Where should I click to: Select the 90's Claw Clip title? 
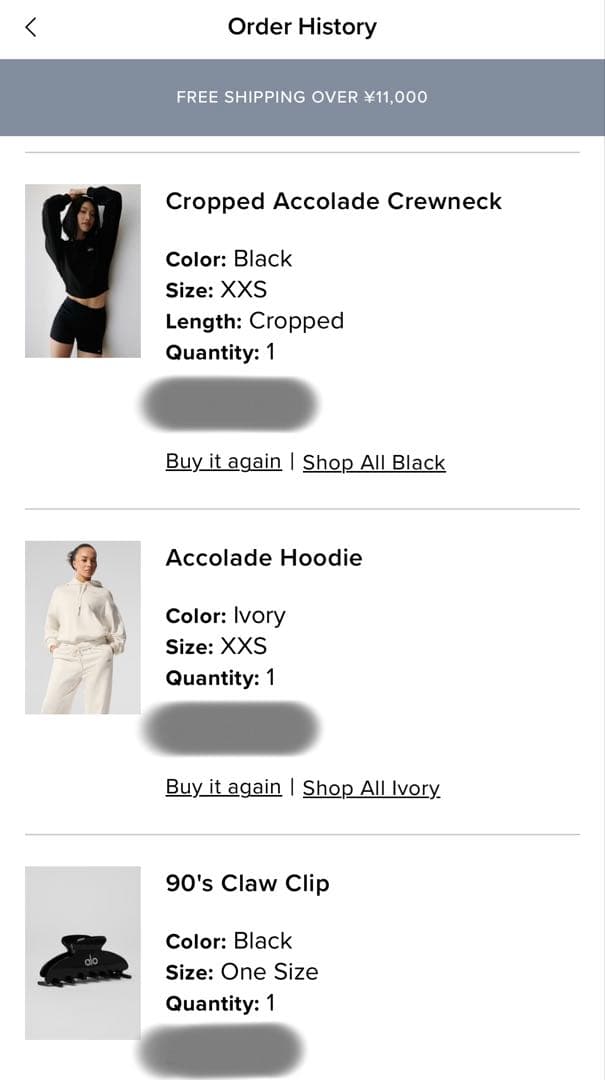(x=246, y=883)
